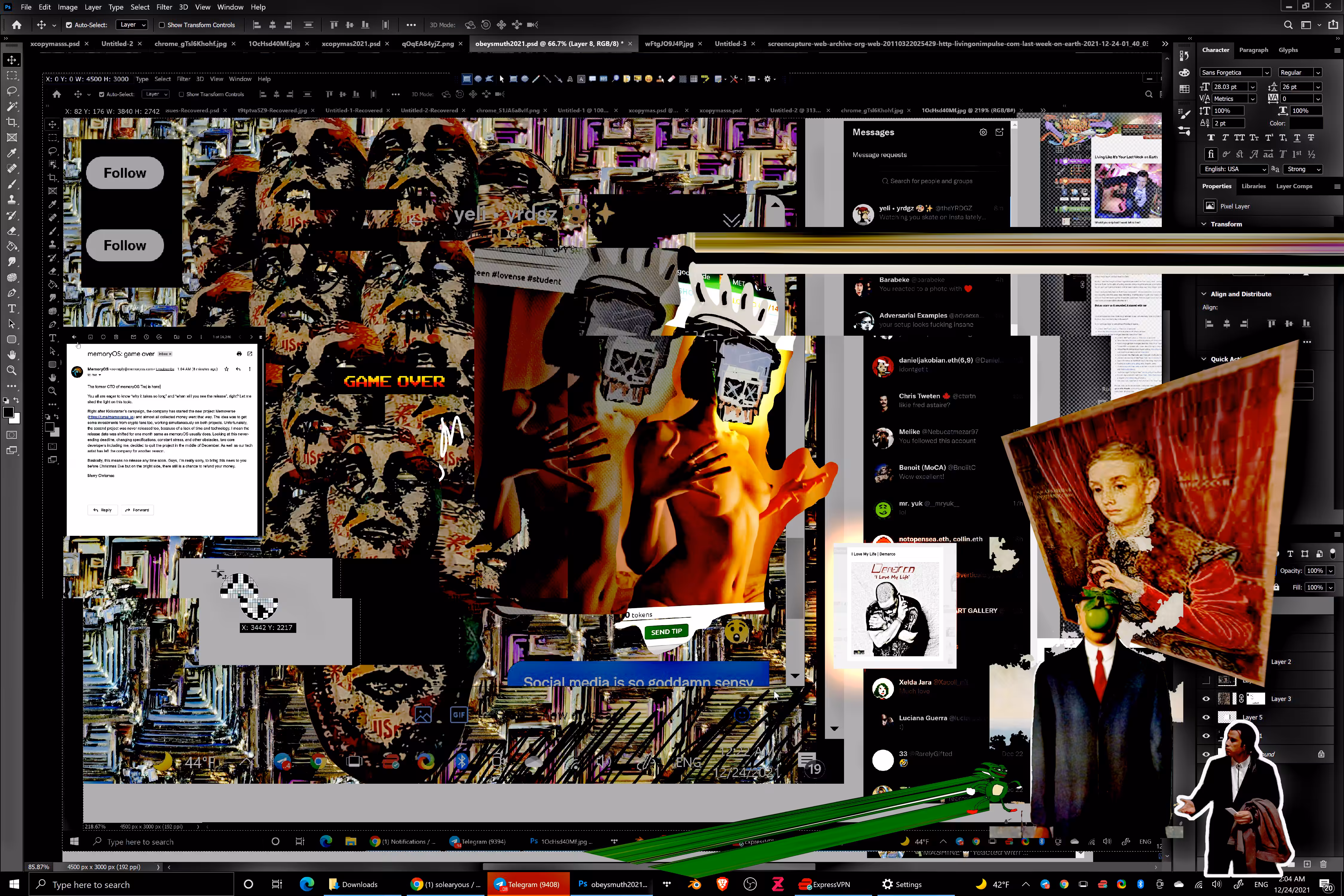Select the Eraser tool in main Tools panel
This screenshot has height=896, width=1344.
coord(11,231)
